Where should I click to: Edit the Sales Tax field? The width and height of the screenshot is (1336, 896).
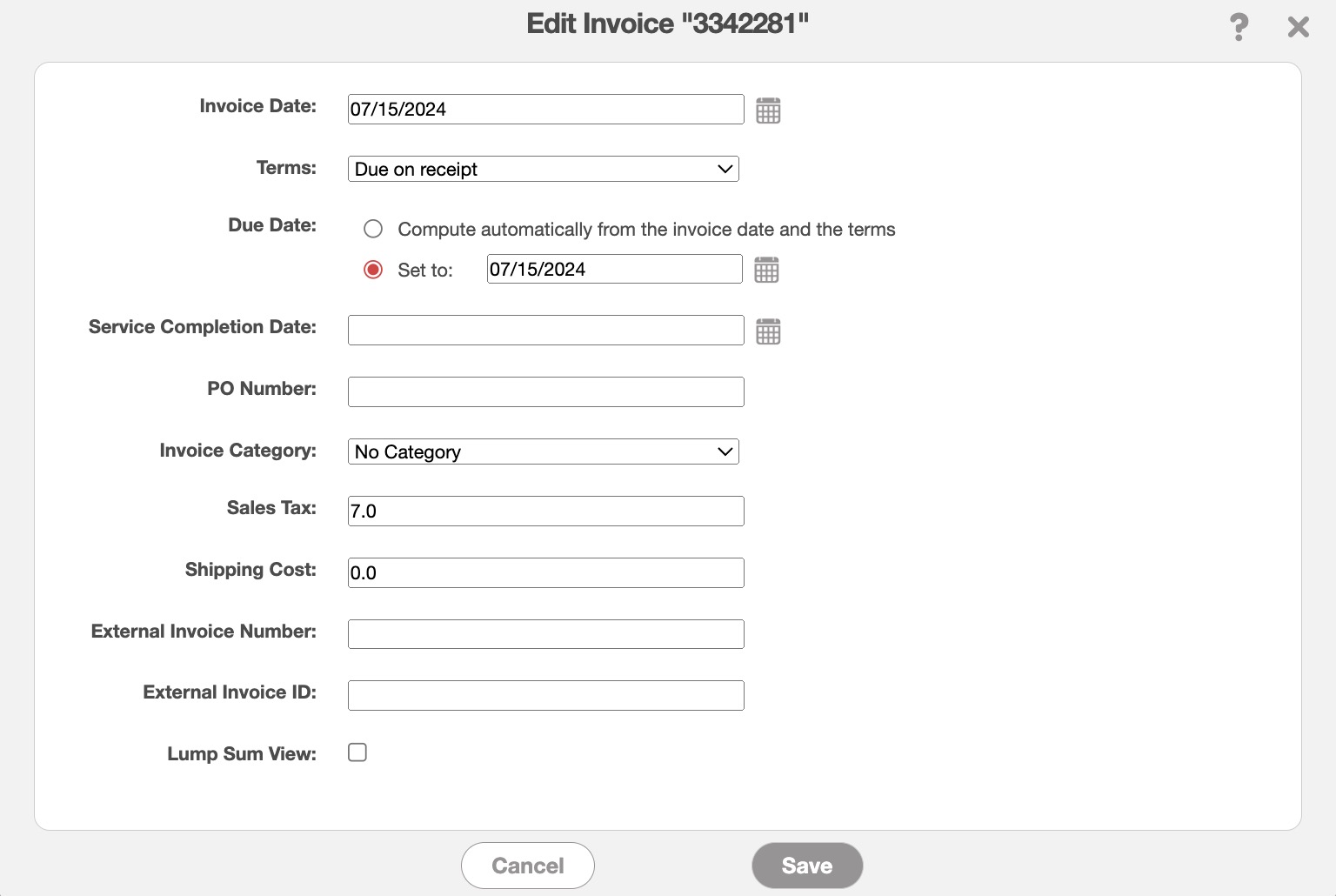tap(545, 512)
